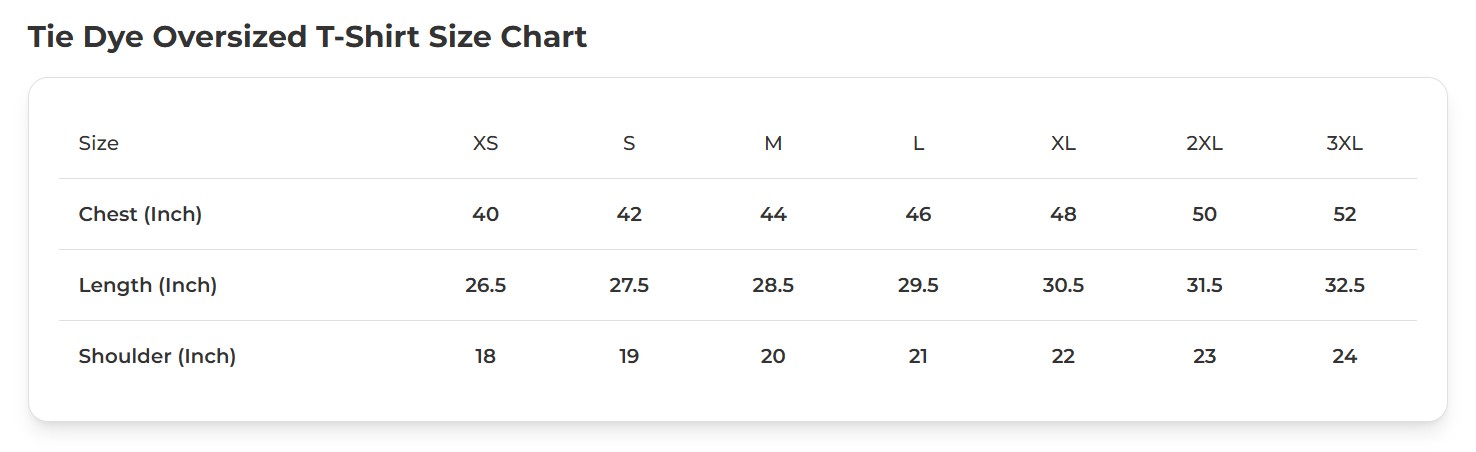
Task: Click shoulder value 21 for L
Action: (918, 356)
